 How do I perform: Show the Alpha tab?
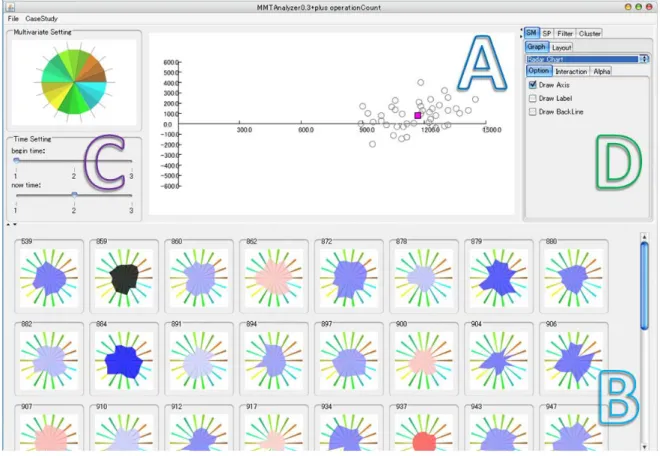coord(601,71)
